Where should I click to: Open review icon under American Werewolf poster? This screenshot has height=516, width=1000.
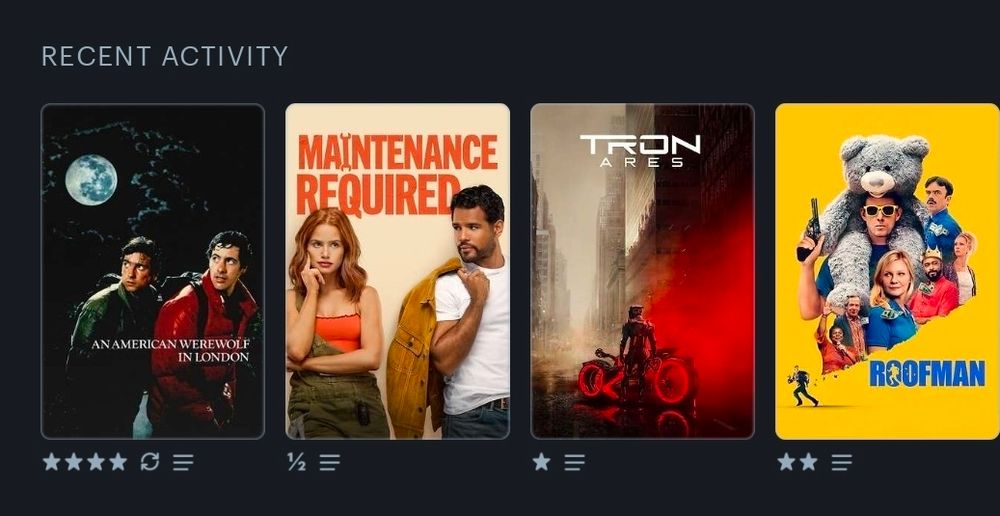pyautogui.click(x=183, y=462)
